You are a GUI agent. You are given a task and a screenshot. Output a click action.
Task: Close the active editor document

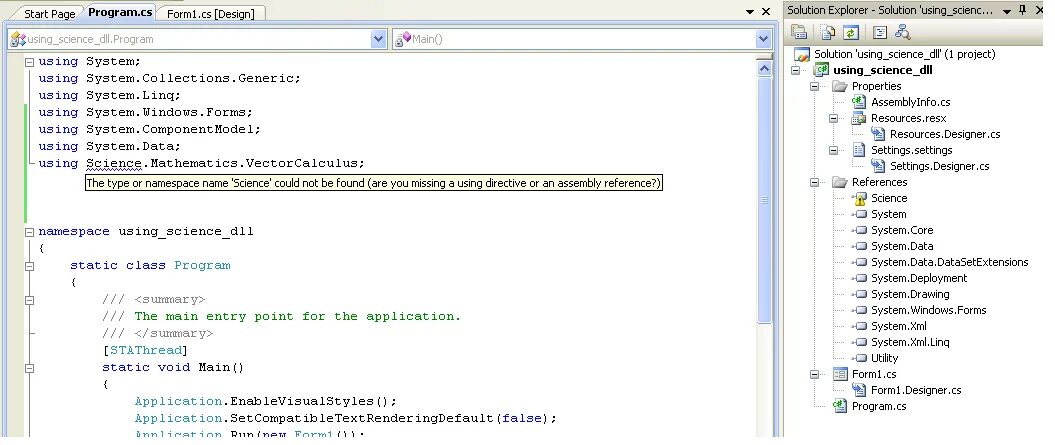click(766, 11)
